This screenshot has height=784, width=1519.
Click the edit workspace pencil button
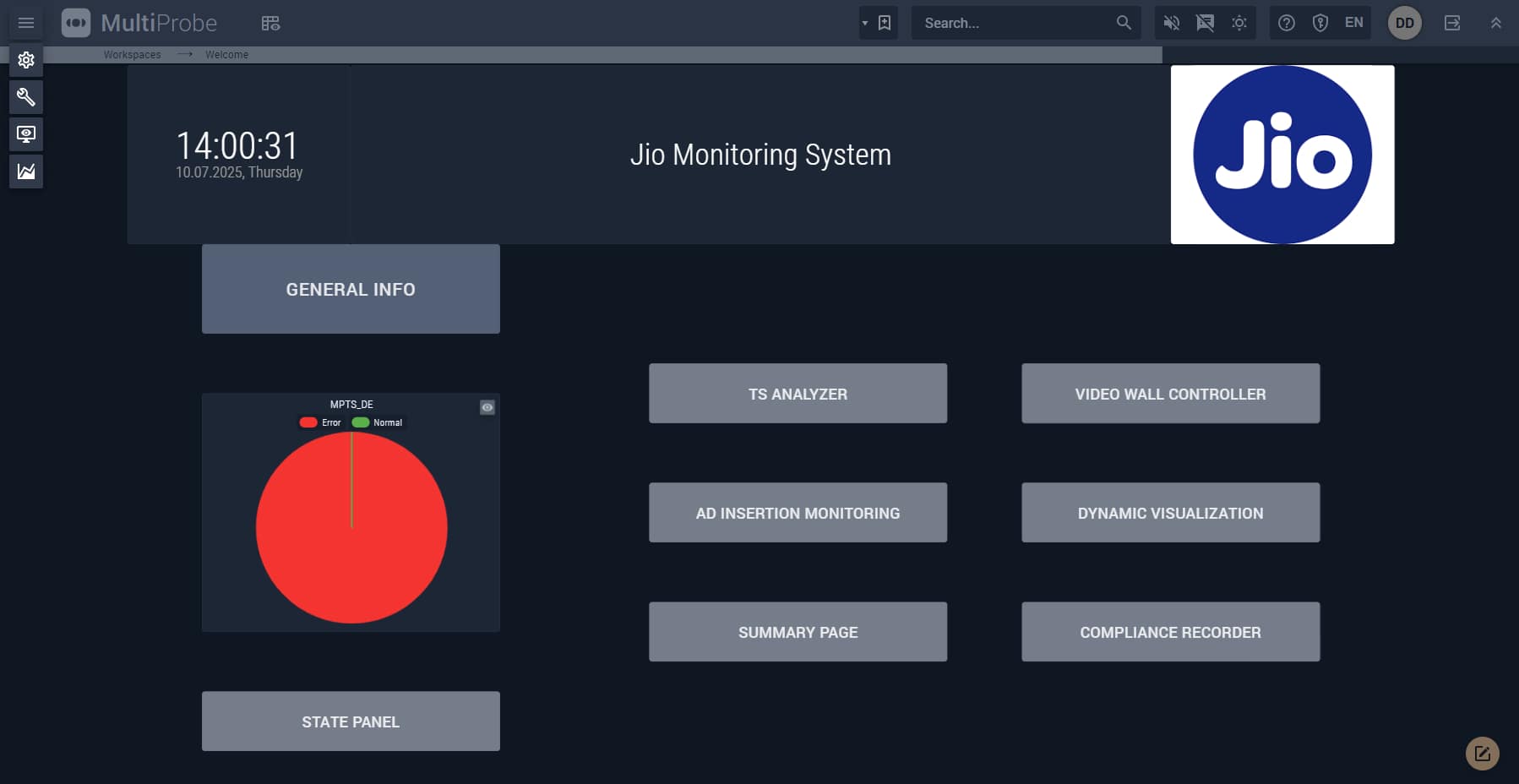coord(1482,754)
